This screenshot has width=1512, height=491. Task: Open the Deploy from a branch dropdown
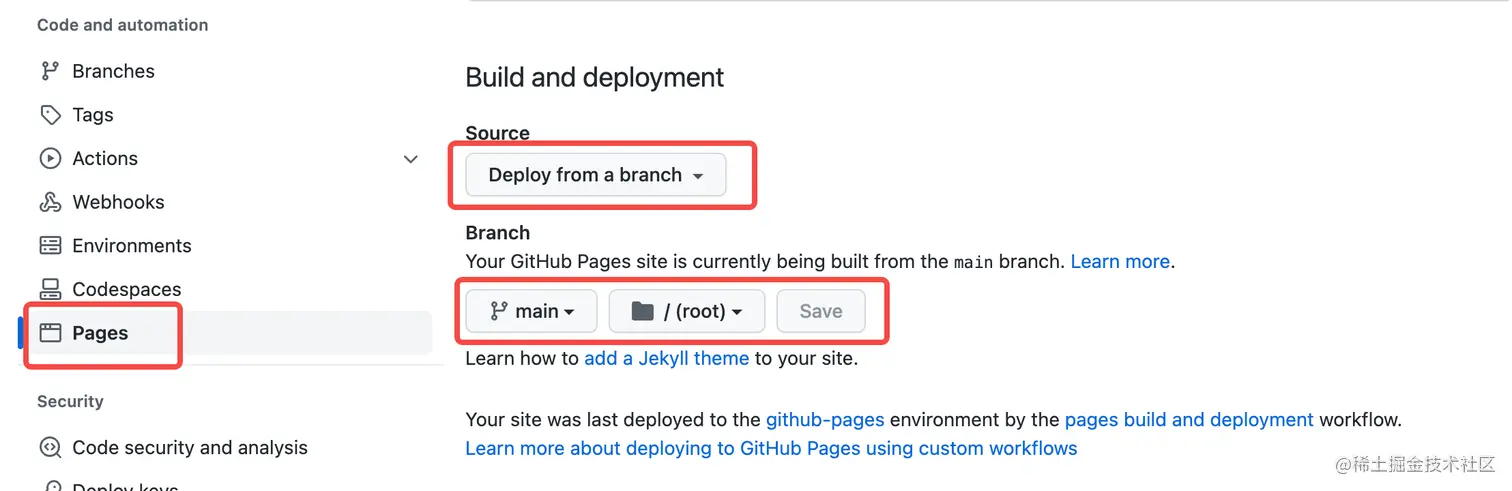596,175
